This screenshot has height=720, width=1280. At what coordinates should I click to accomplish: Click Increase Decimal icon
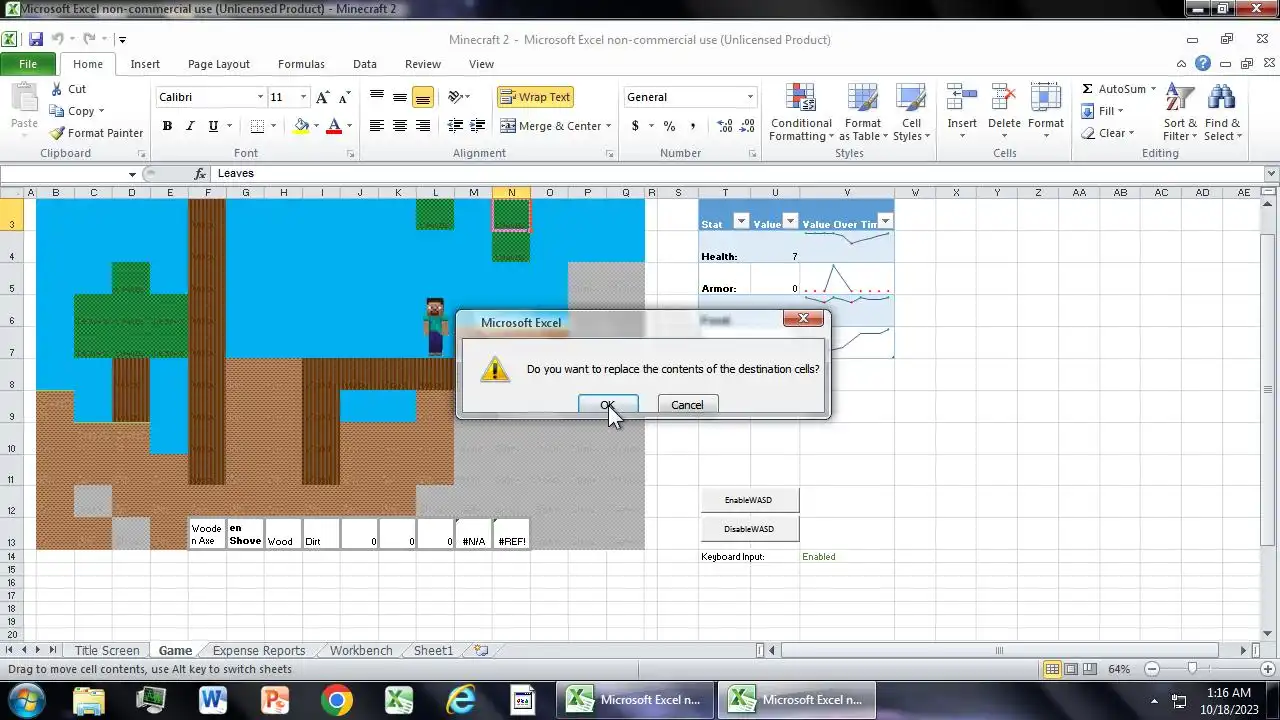[725, 126]
